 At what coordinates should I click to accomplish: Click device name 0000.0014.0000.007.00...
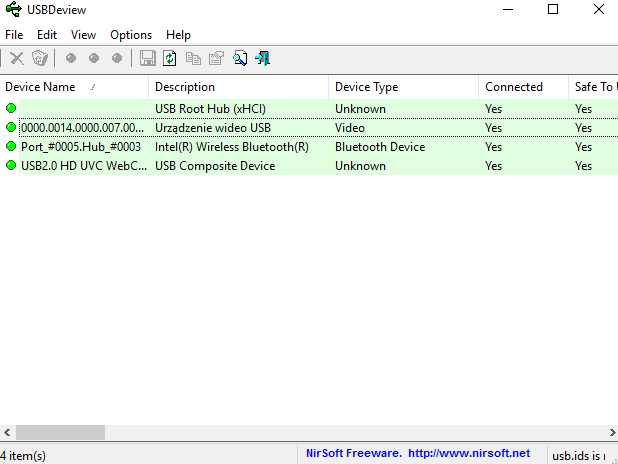pos(82,128)
